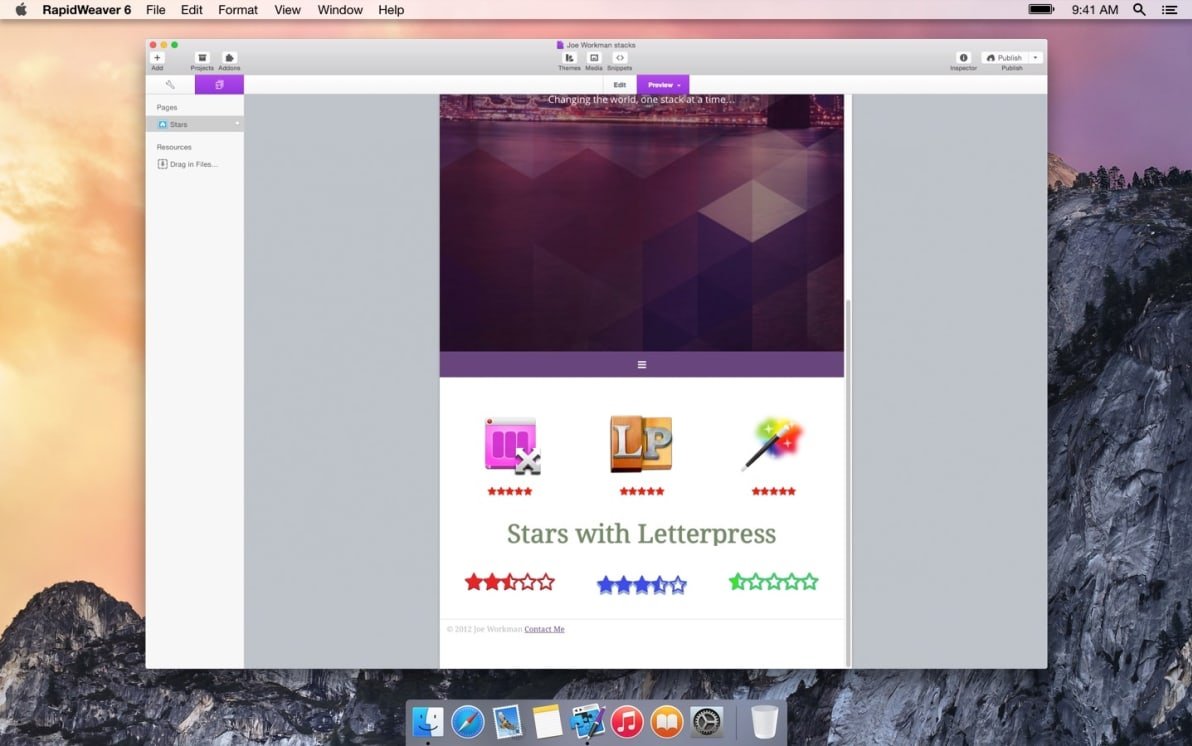Screen dimensions: 1192x746
Task: Open the Format menu
Action: click(x=238, y=10)
